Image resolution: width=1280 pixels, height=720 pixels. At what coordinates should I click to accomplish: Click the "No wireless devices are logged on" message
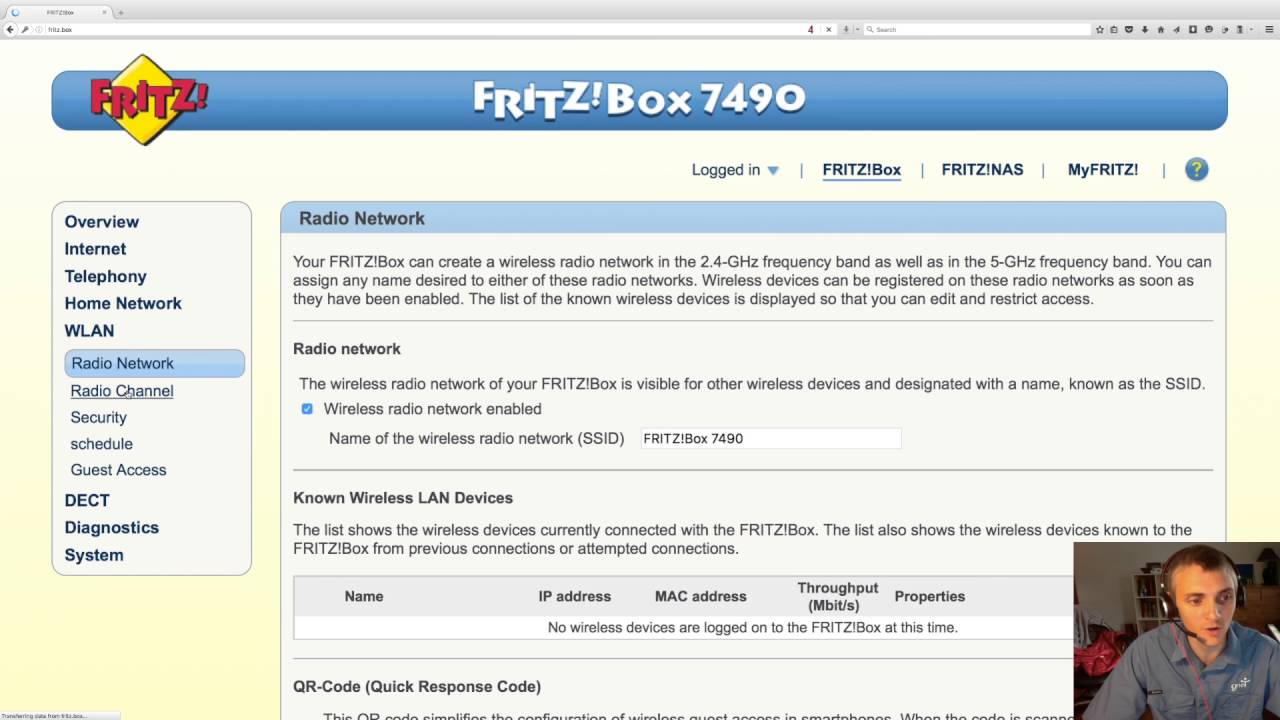(753, 627)
